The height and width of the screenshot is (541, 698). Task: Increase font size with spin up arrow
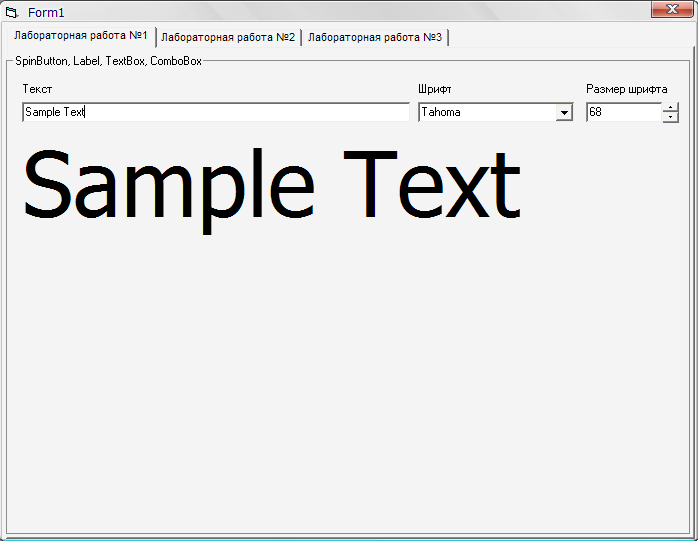670,107
